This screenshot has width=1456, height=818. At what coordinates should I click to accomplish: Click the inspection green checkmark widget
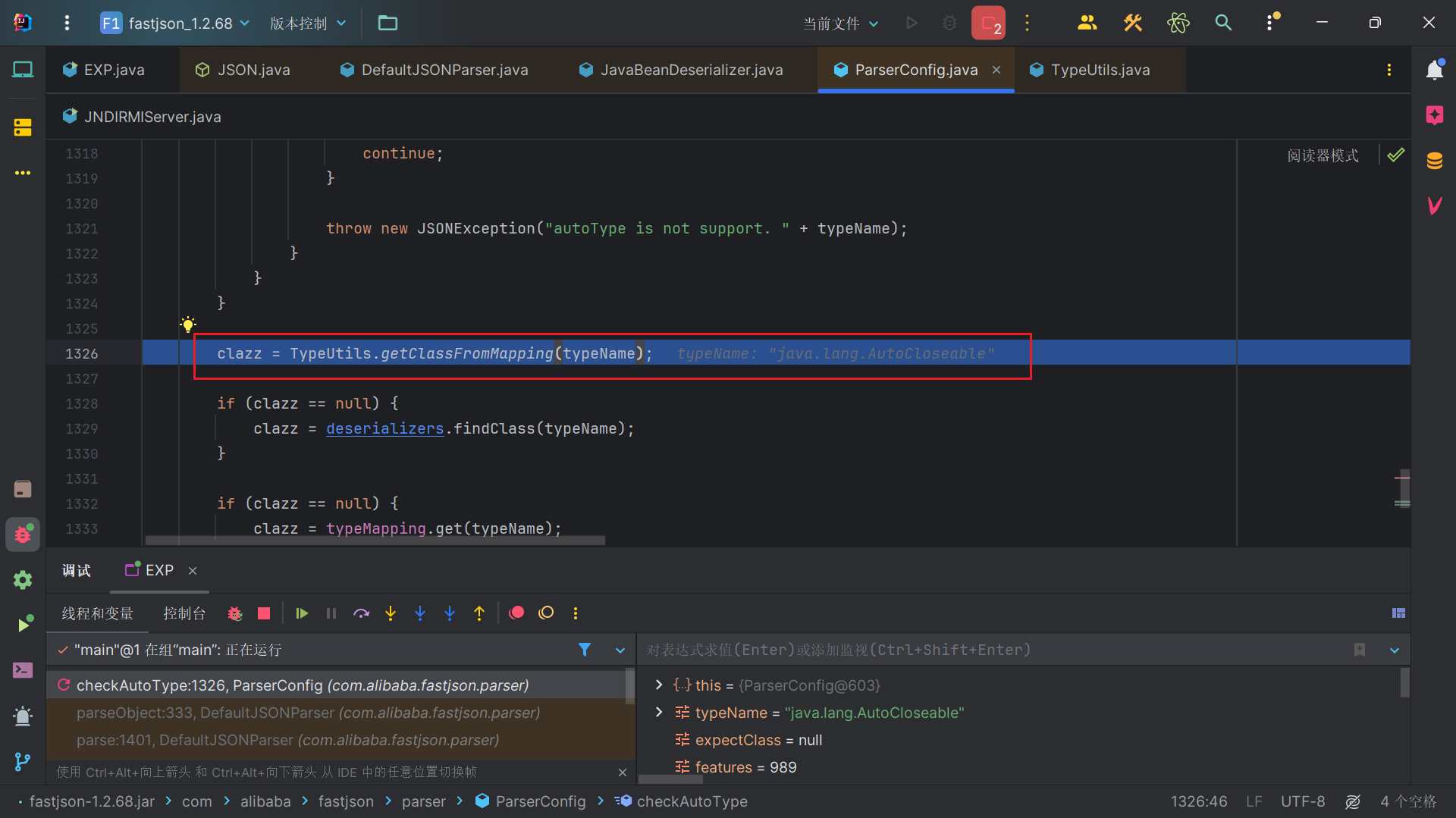pos(1396,155)
